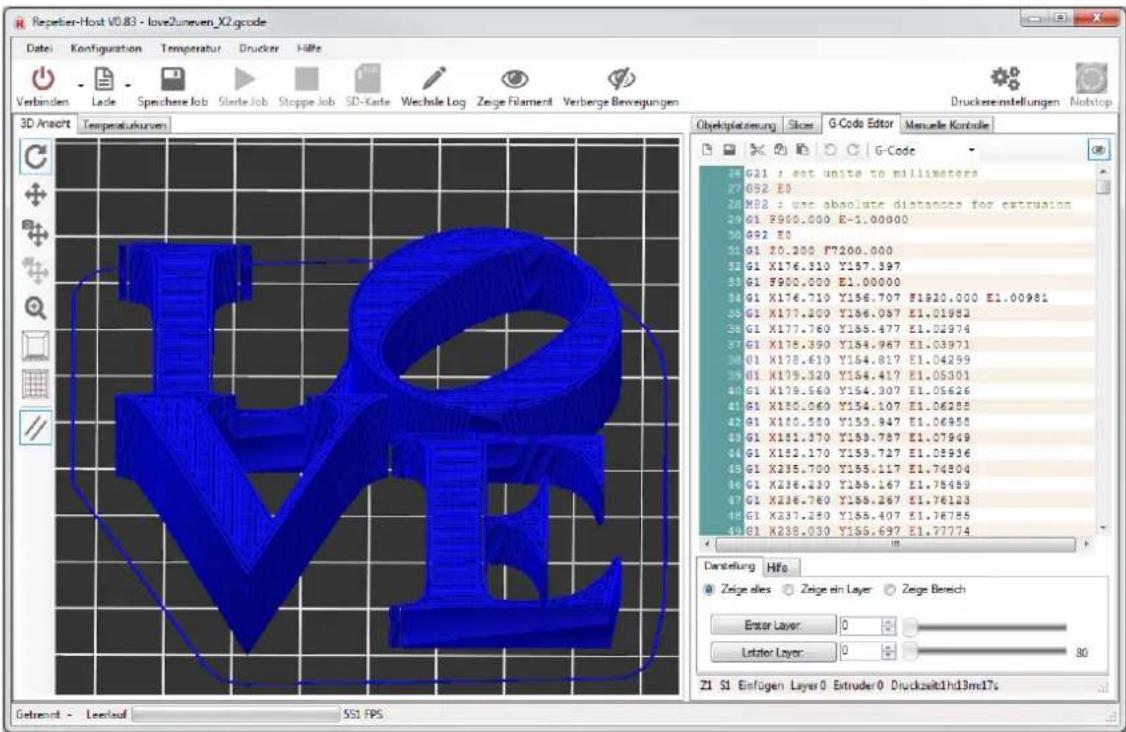This screenshot has height=732, width=1126.
Task: Open the Hilfe menu
Action: (x=309, y=48)
